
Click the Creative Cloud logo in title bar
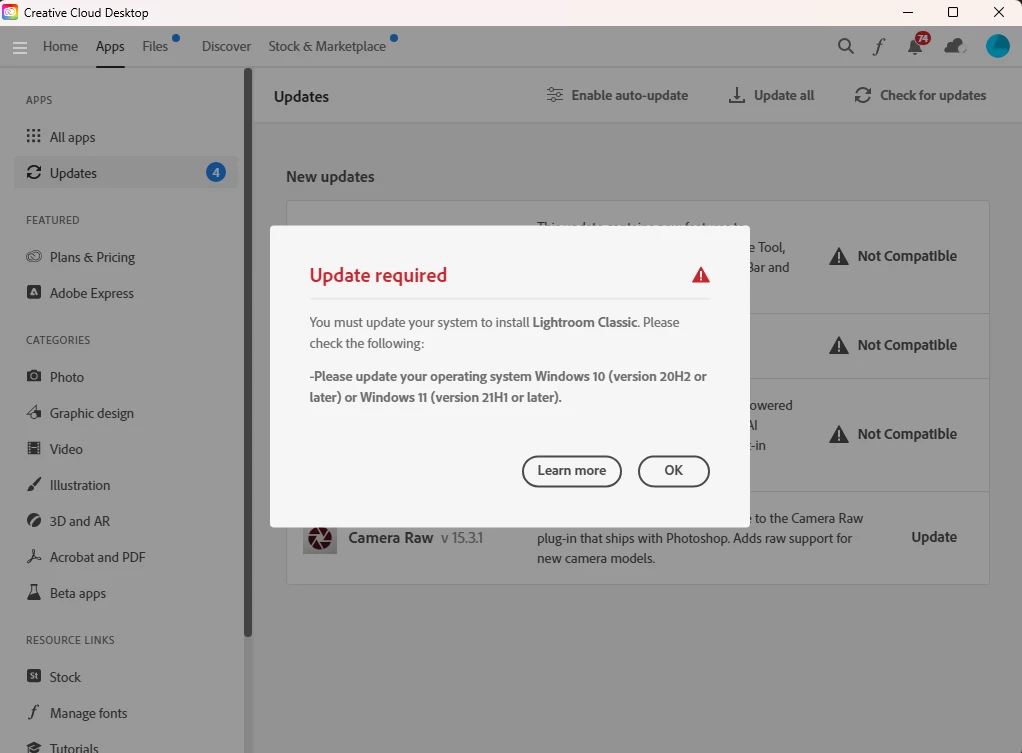(10, 12)
